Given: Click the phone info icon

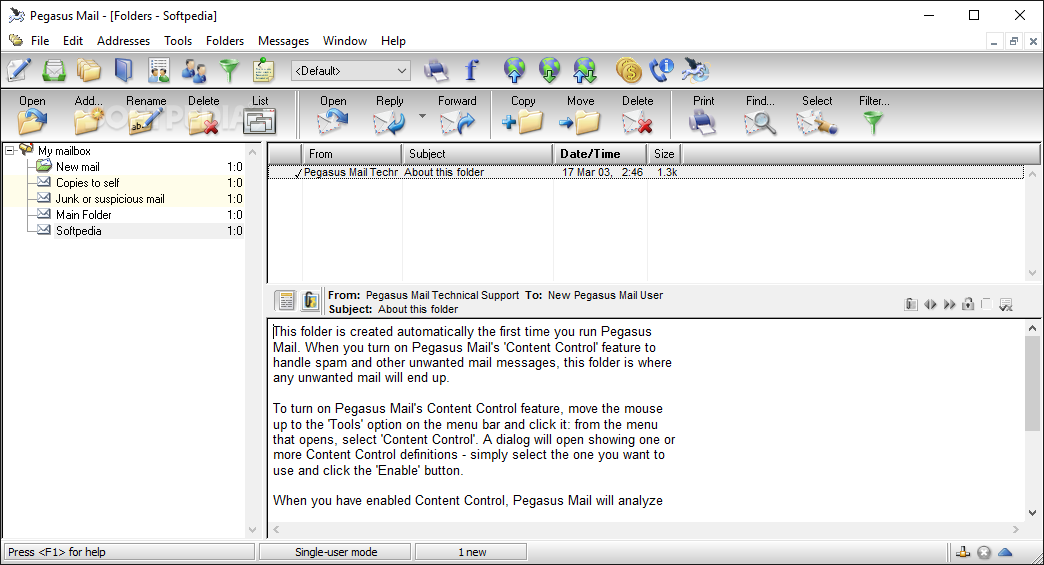Looking at the screenshot, I should pos(662,70).
